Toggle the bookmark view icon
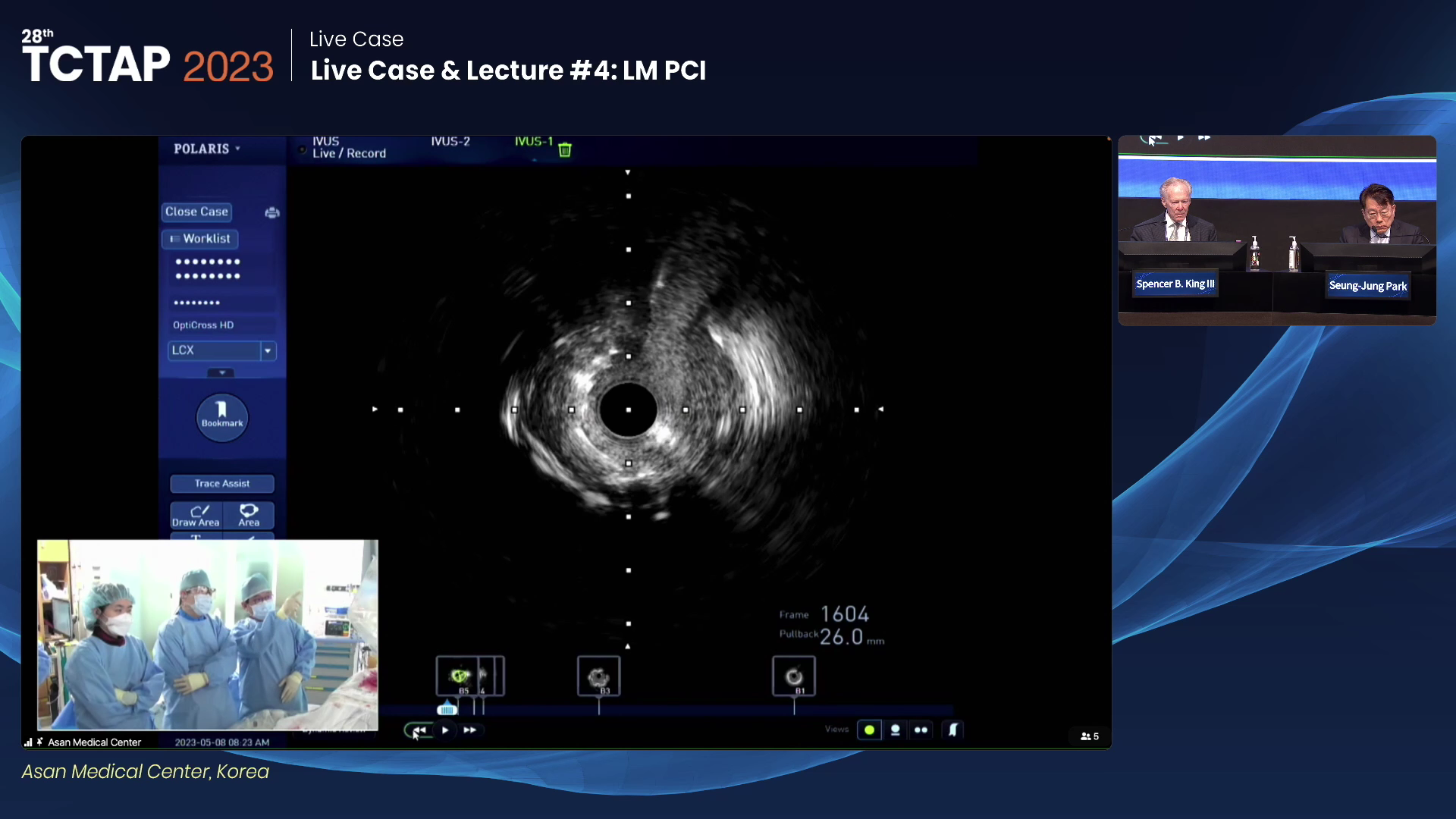This screenshot has width=1456, height=819. (953, 730)
